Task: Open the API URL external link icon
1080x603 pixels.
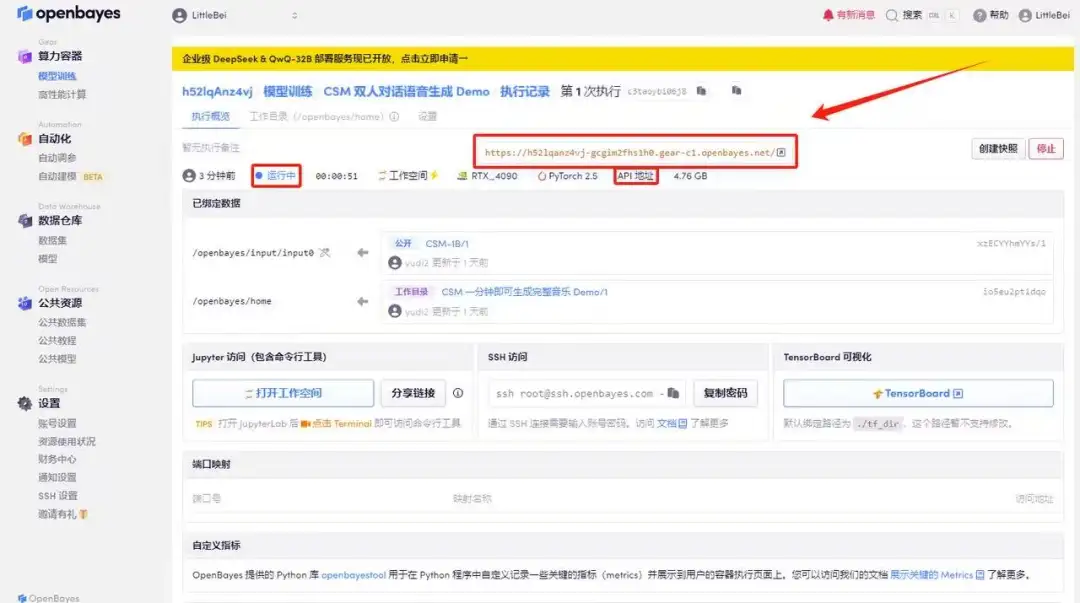Action: pos(781,152)
